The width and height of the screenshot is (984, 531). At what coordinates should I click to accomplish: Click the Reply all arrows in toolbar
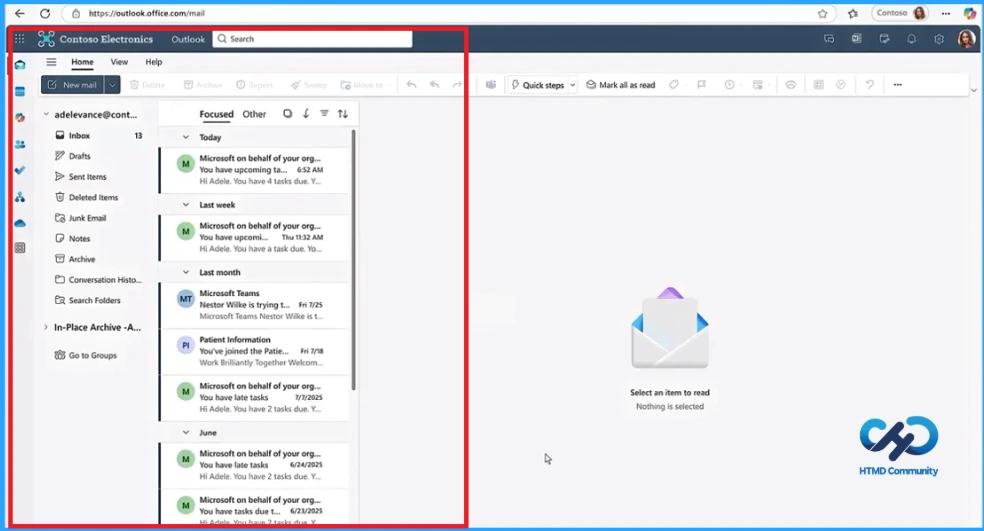pyautogui.click(x=434, y=85)
